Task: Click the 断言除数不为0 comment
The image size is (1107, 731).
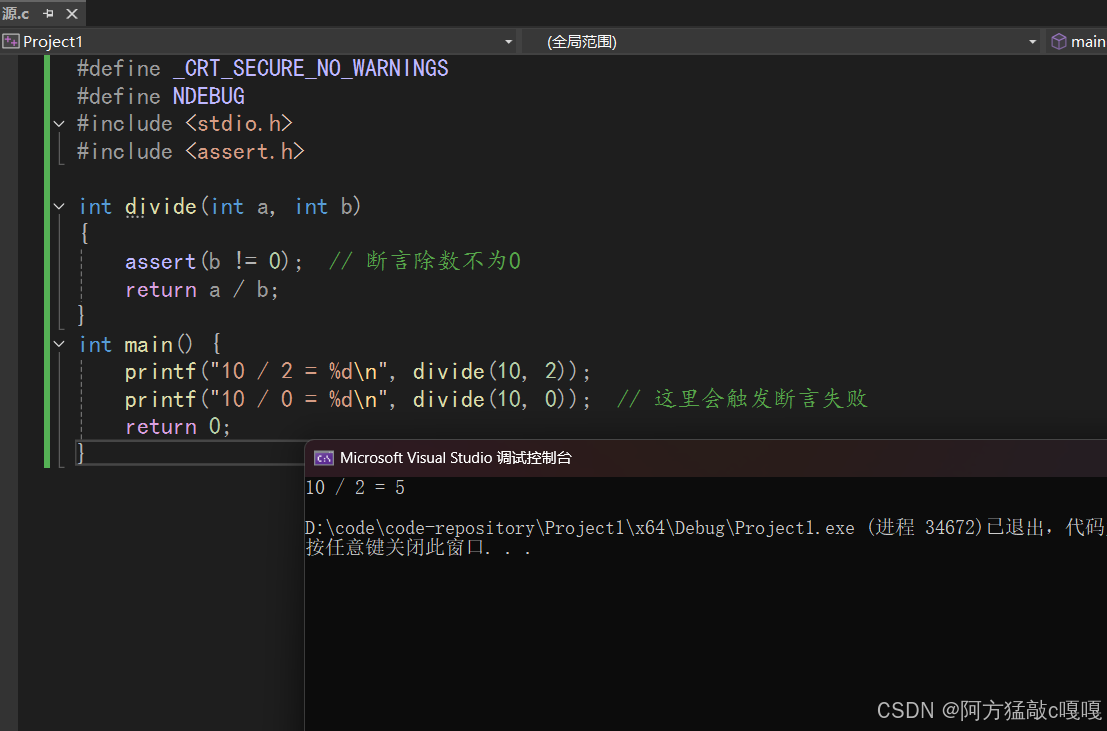Action: tap(425, 261)
